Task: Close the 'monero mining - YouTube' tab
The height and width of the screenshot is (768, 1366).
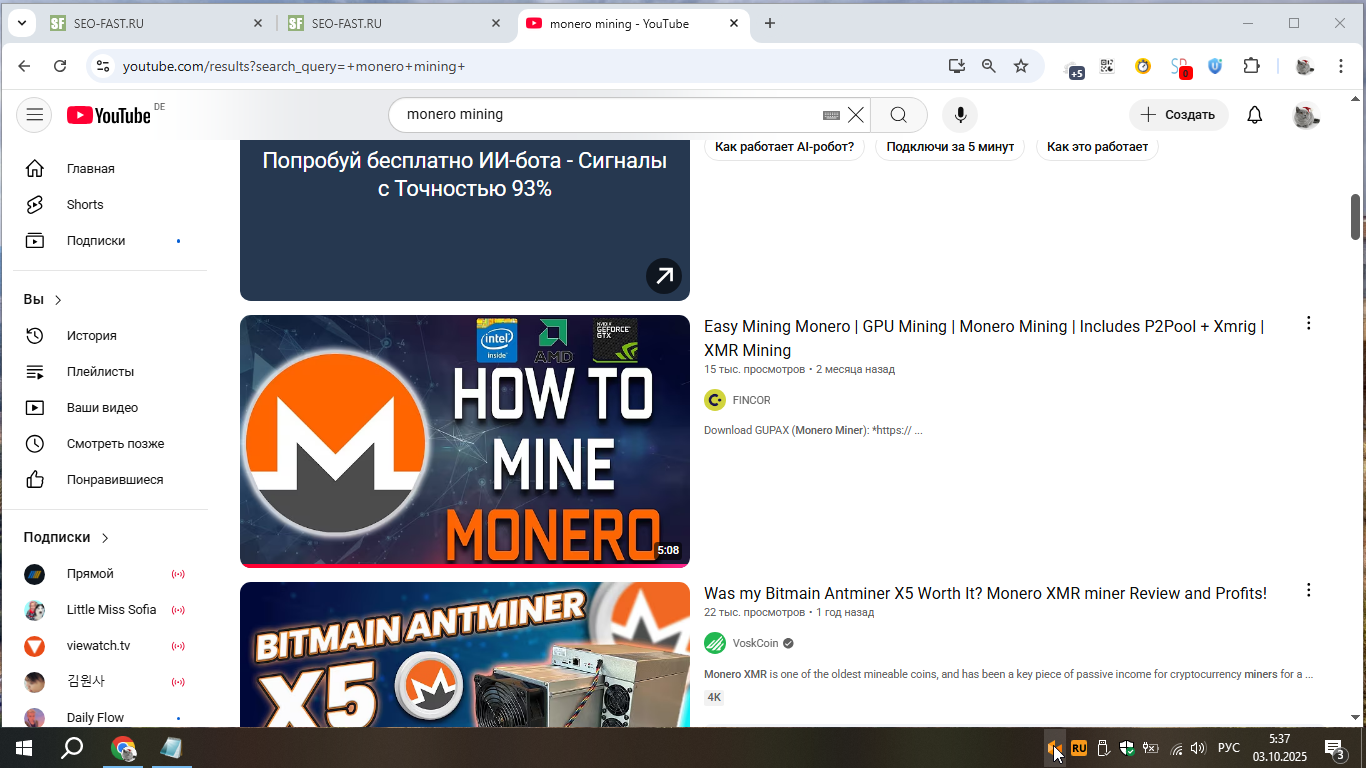Action: tap(734, 23)
